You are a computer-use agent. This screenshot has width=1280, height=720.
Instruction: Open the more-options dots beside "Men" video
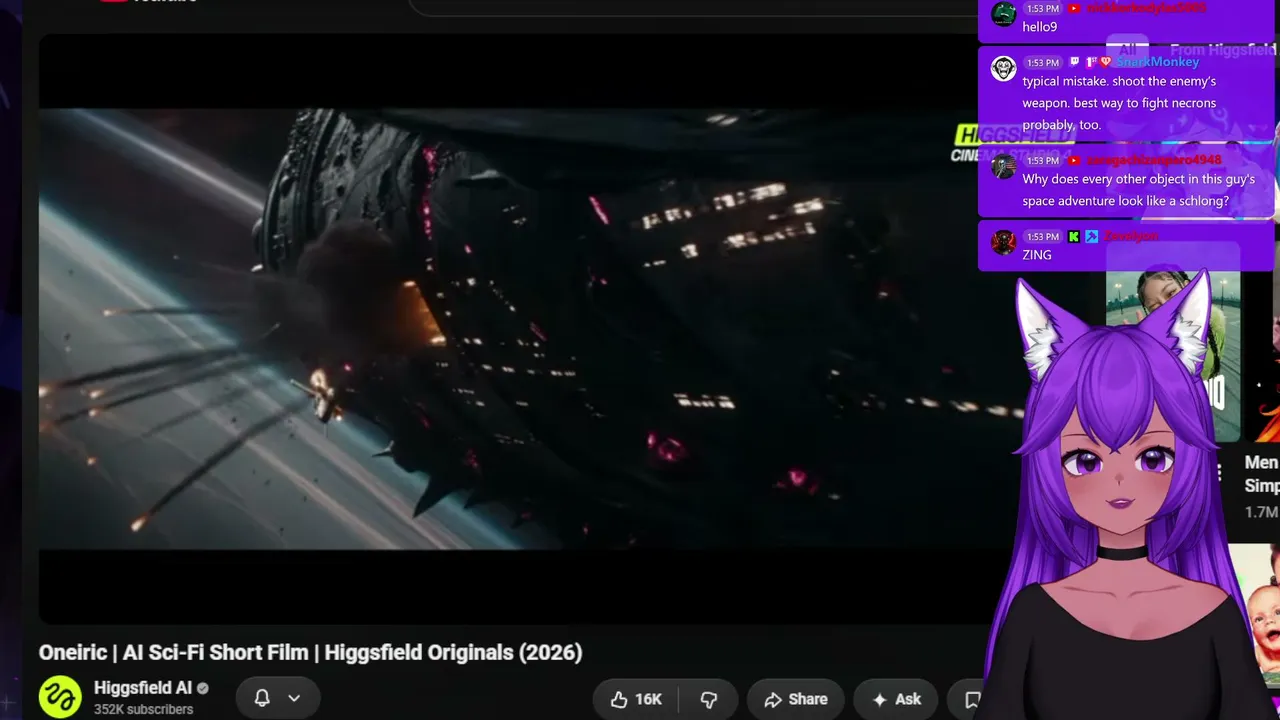(x=1218, y=472)
